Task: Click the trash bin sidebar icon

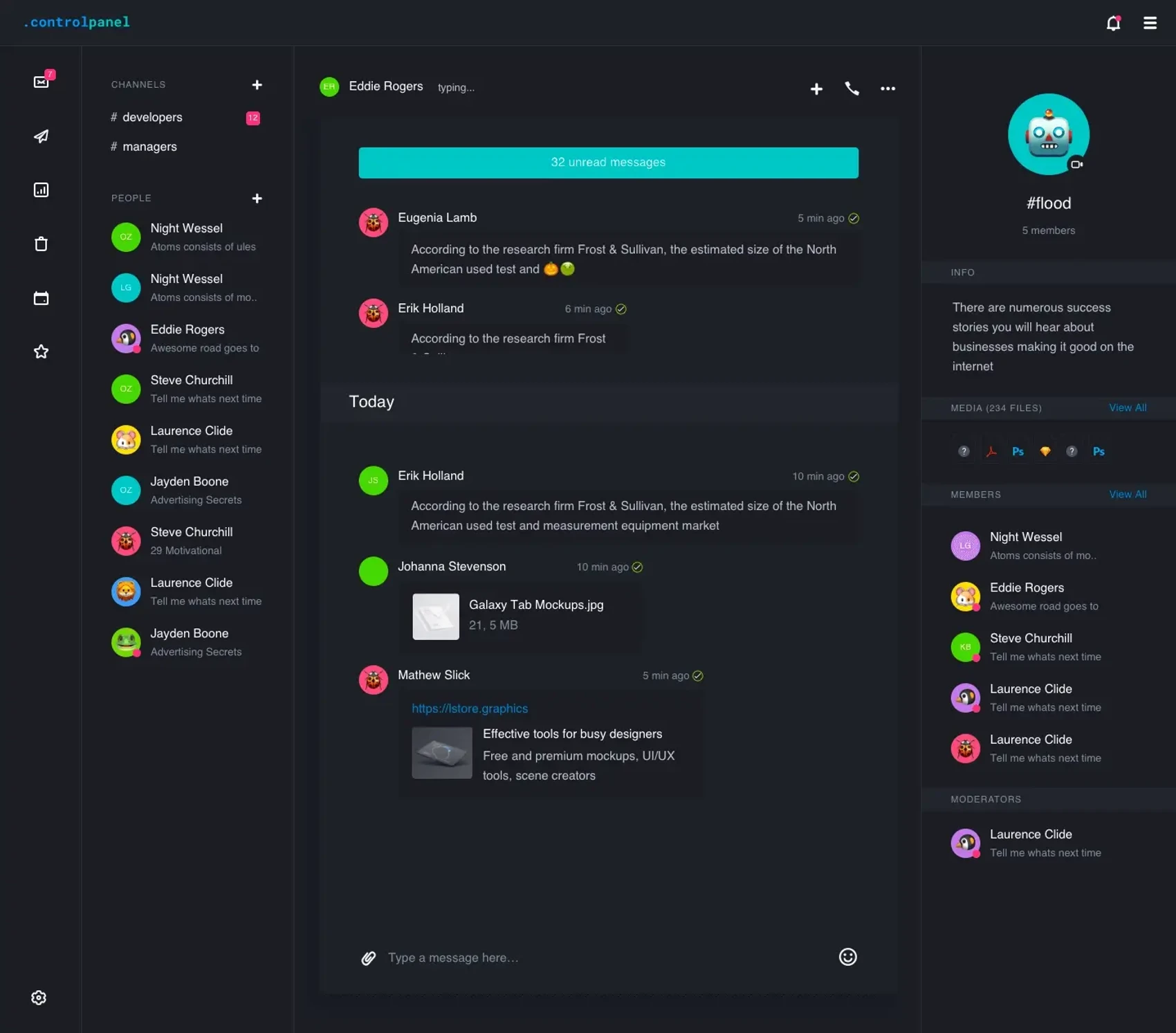Action: [x=41, y=244]
